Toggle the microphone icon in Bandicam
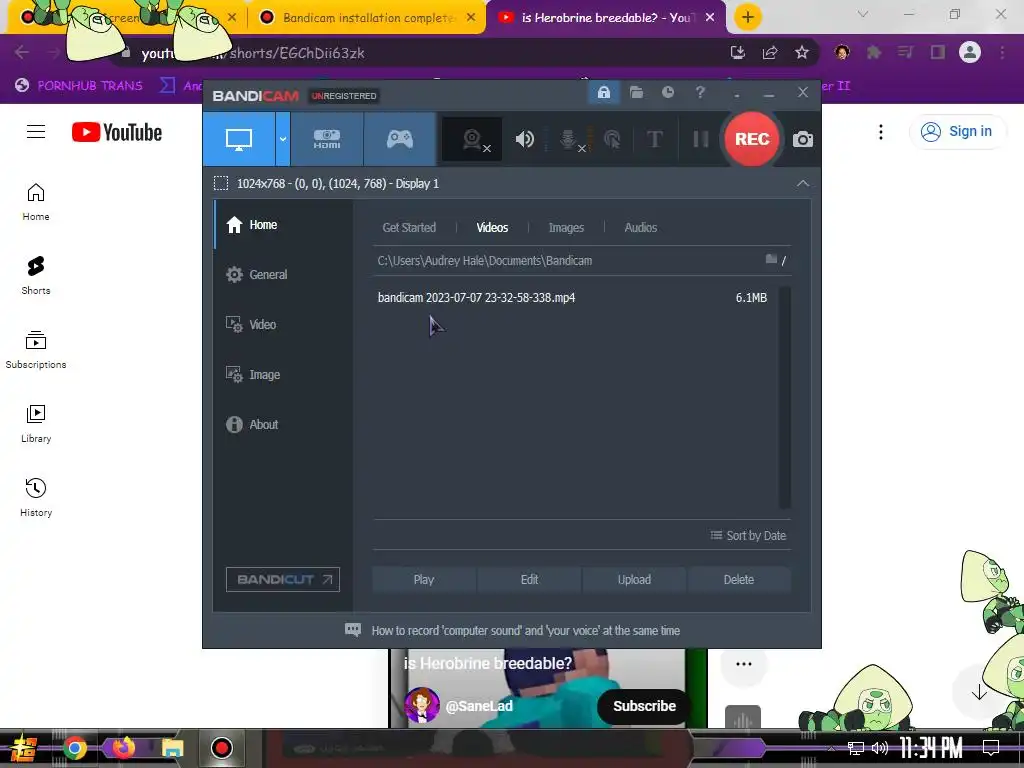This screenshot has width=1024, height=768. click(569, 139)
